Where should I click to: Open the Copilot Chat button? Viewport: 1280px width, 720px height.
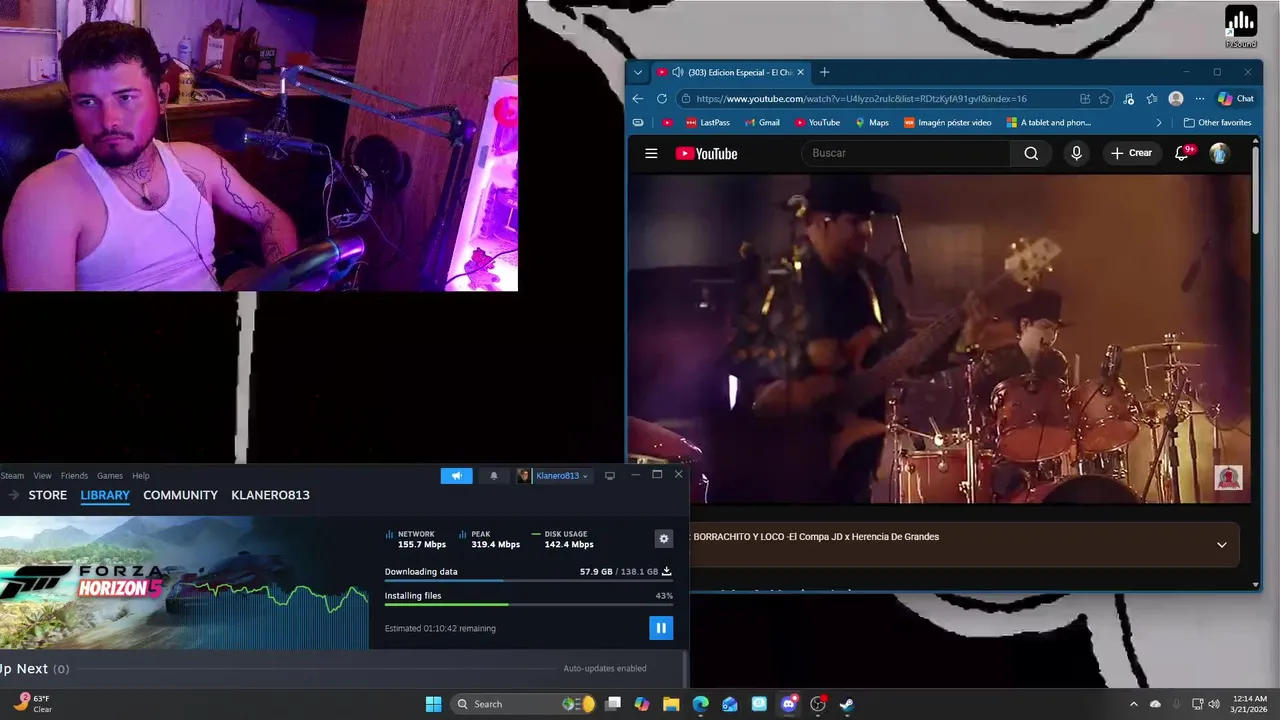pos(1236,98)
